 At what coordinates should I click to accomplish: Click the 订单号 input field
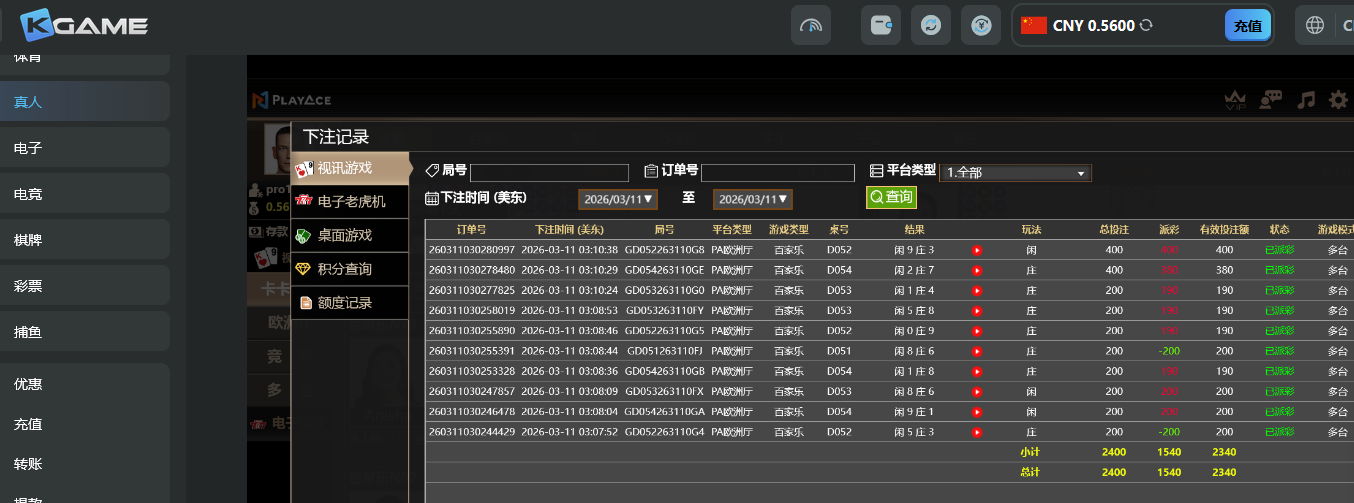point(777,173)
